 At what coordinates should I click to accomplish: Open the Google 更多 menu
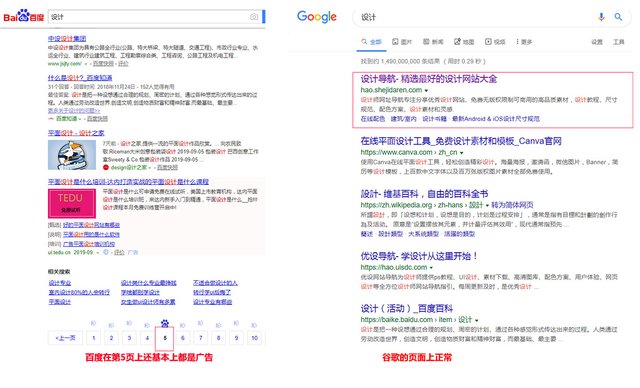pos(524,42)
